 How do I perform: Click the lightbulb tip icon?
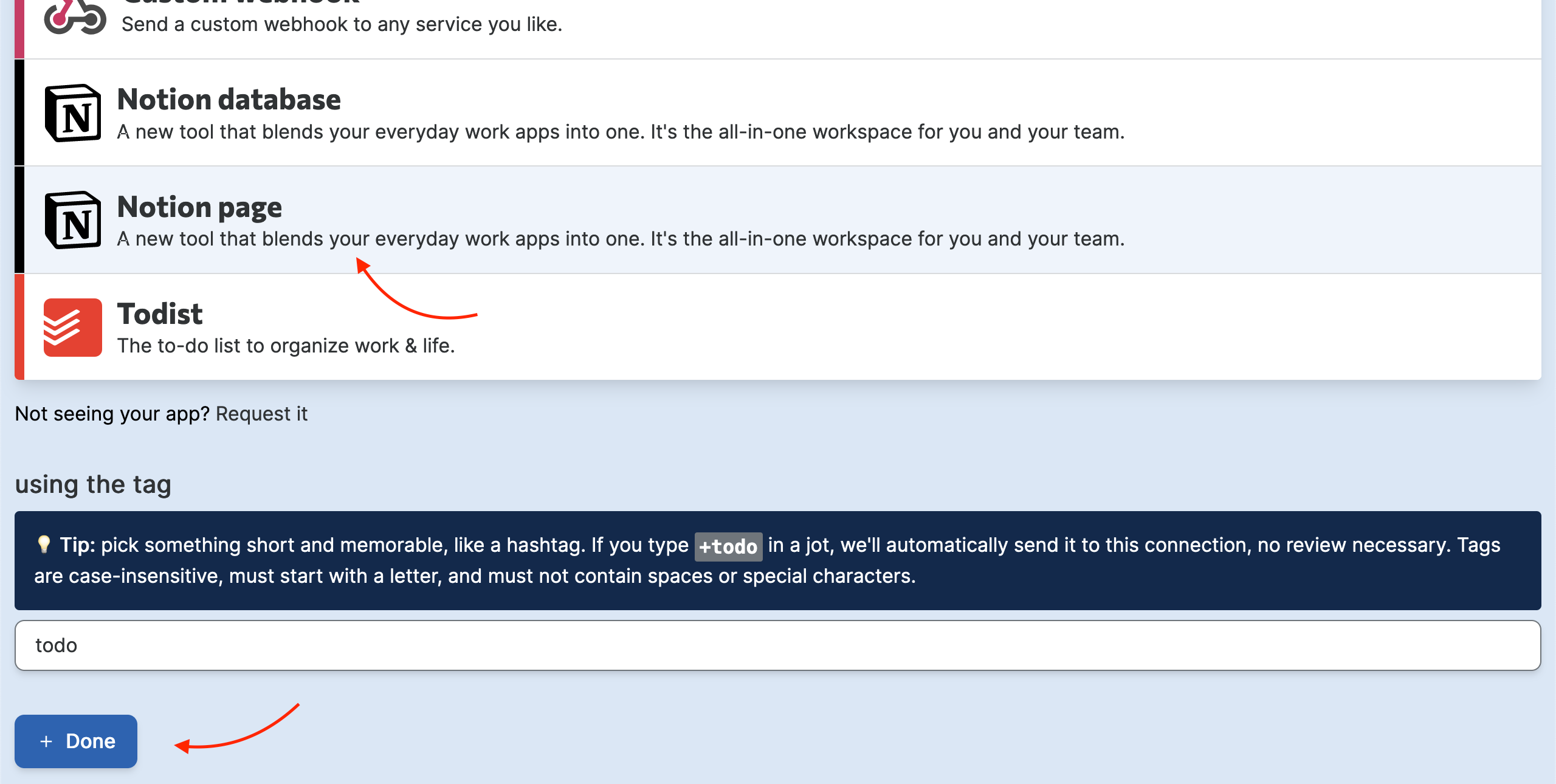(x=43, y=545)
